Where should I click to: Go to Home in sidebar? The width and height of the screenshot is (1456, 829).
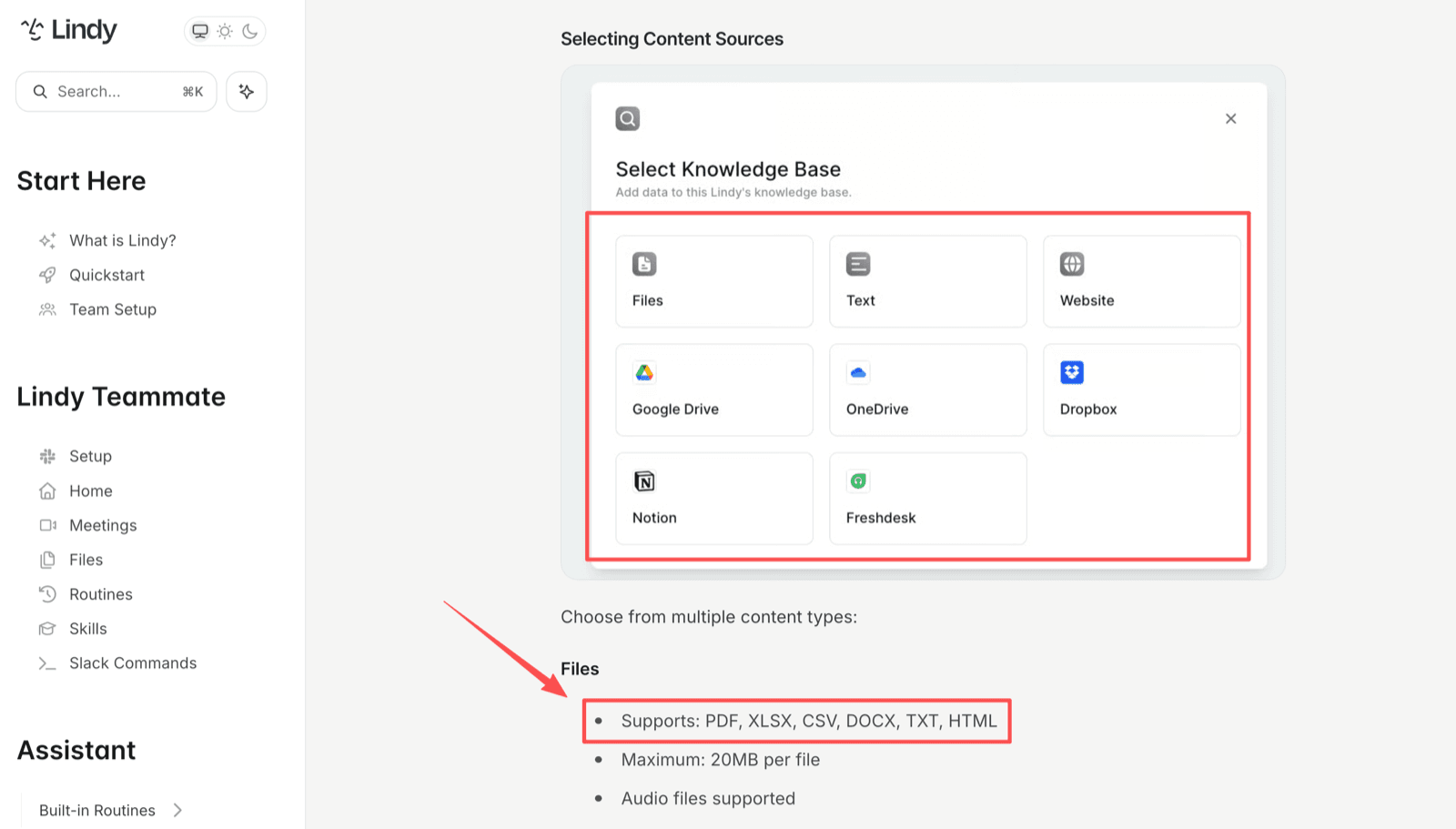pyautogui.click(x=91, y=490)
